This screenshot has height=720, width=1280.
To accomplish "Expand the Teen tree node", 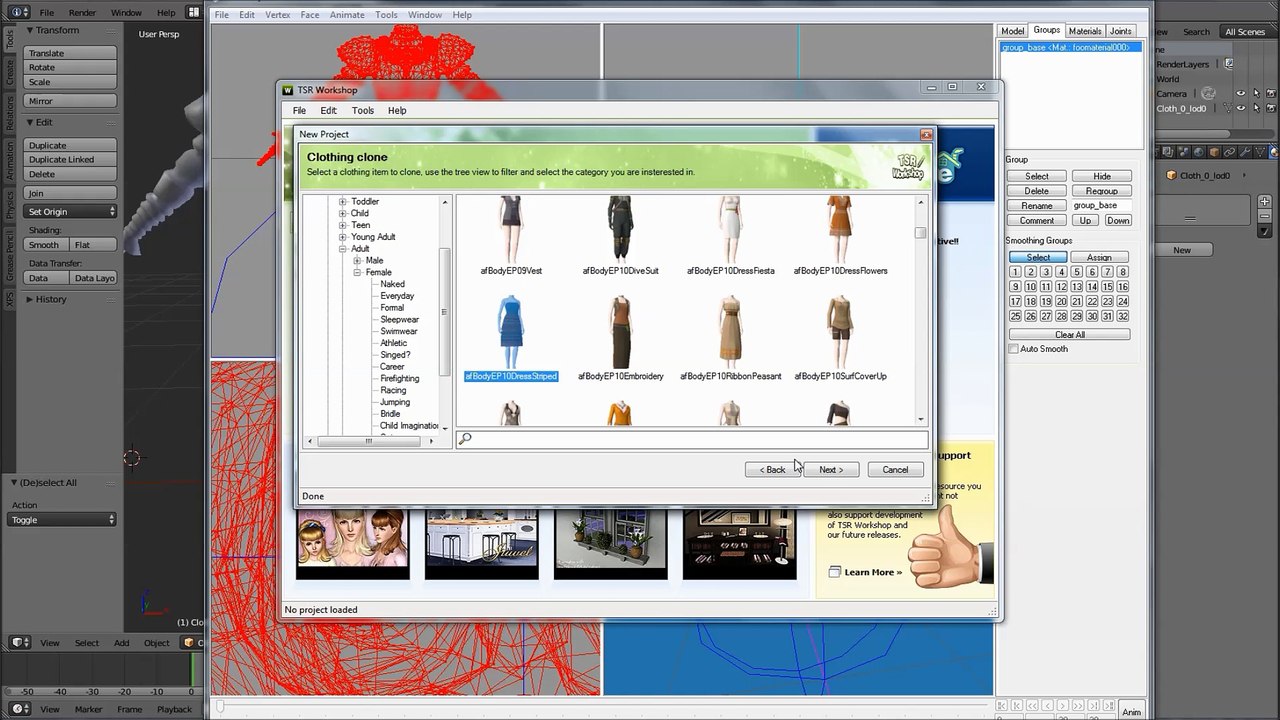I will [343, 225].
